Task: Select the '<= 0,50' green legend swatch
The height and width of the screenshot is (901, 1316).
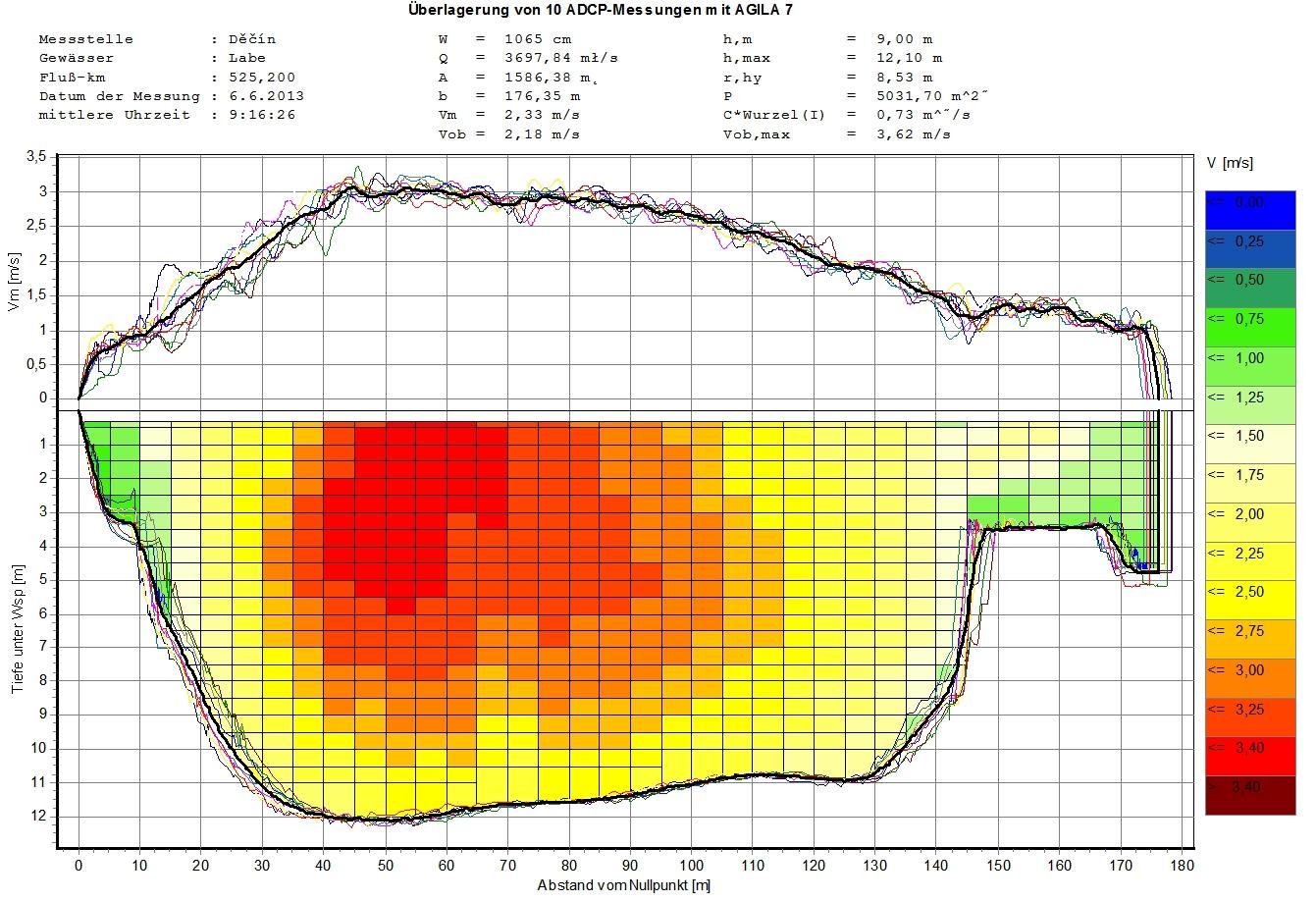Action: pyautogui.click(x=1250, y=286)
